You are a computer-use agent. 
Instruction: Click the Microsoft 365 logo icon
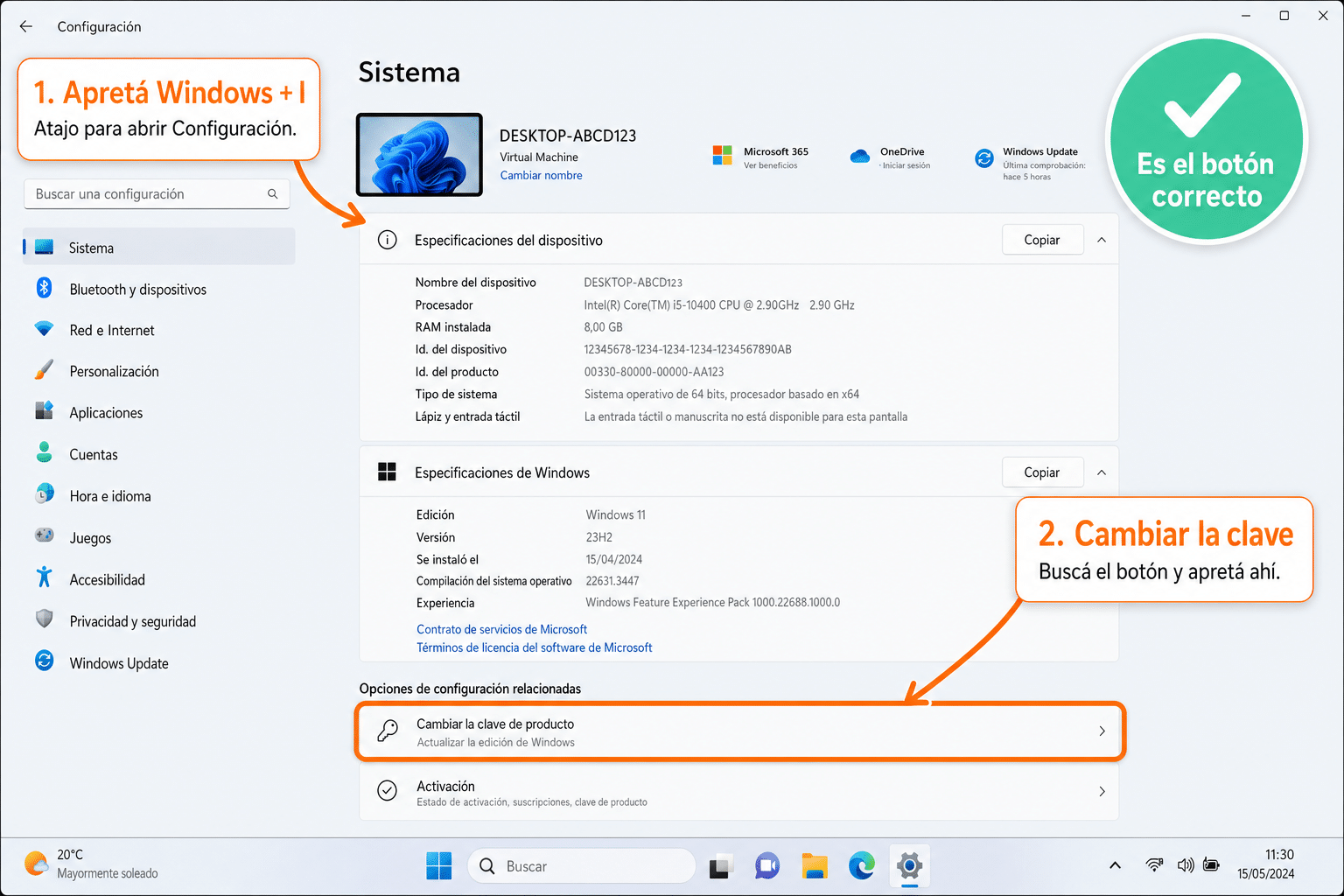(722, 156)
